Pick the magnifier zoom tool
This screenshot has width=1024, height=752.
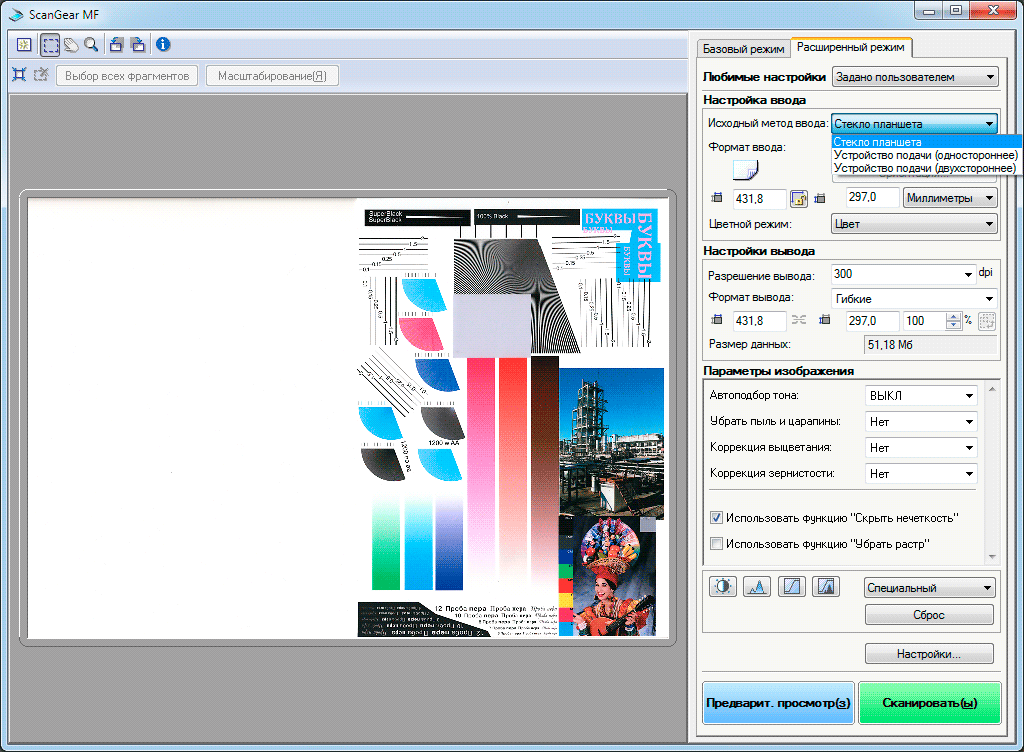pyautogui.click(x=91, y=44)
